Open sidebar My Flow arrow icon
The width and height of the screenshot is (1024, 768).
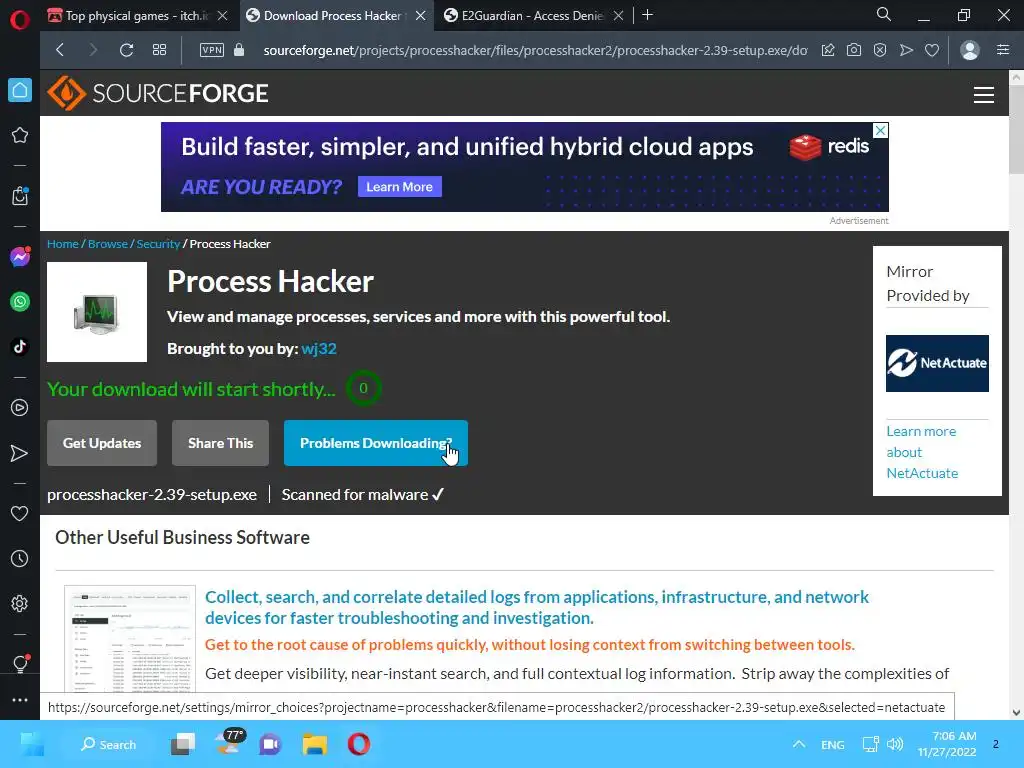(x=20, y=453)
